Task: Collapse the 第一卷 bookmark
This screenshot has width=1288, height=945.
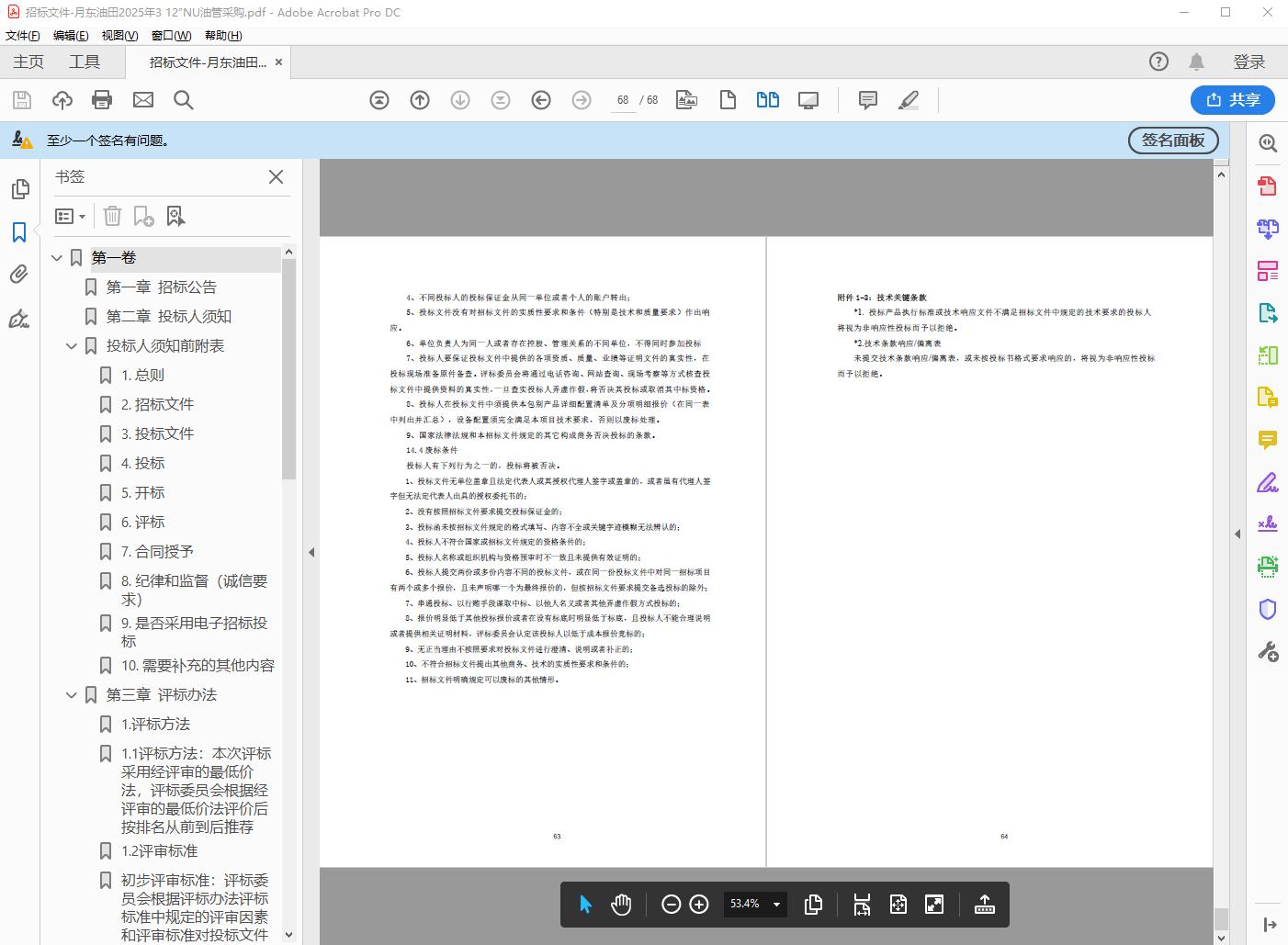Action: [57, 258]
